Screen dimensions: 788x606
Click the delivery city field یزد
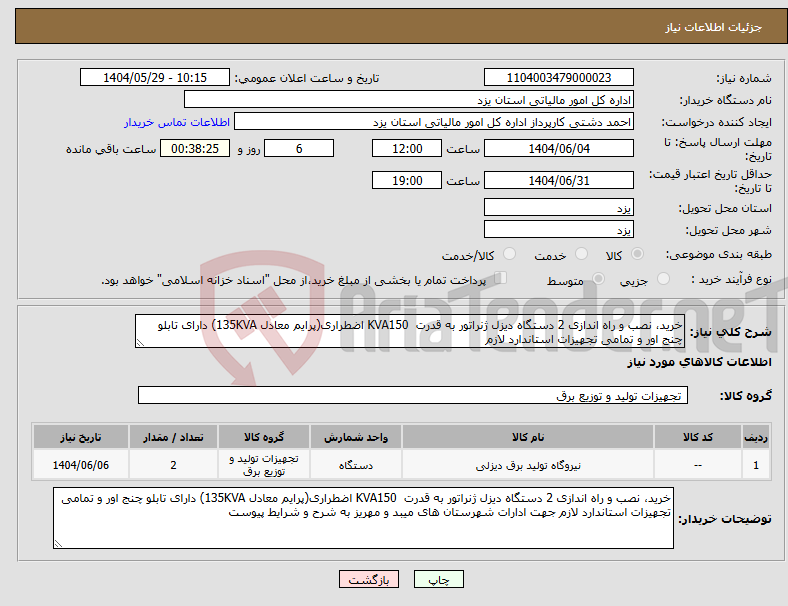click(x=559, y=229)
